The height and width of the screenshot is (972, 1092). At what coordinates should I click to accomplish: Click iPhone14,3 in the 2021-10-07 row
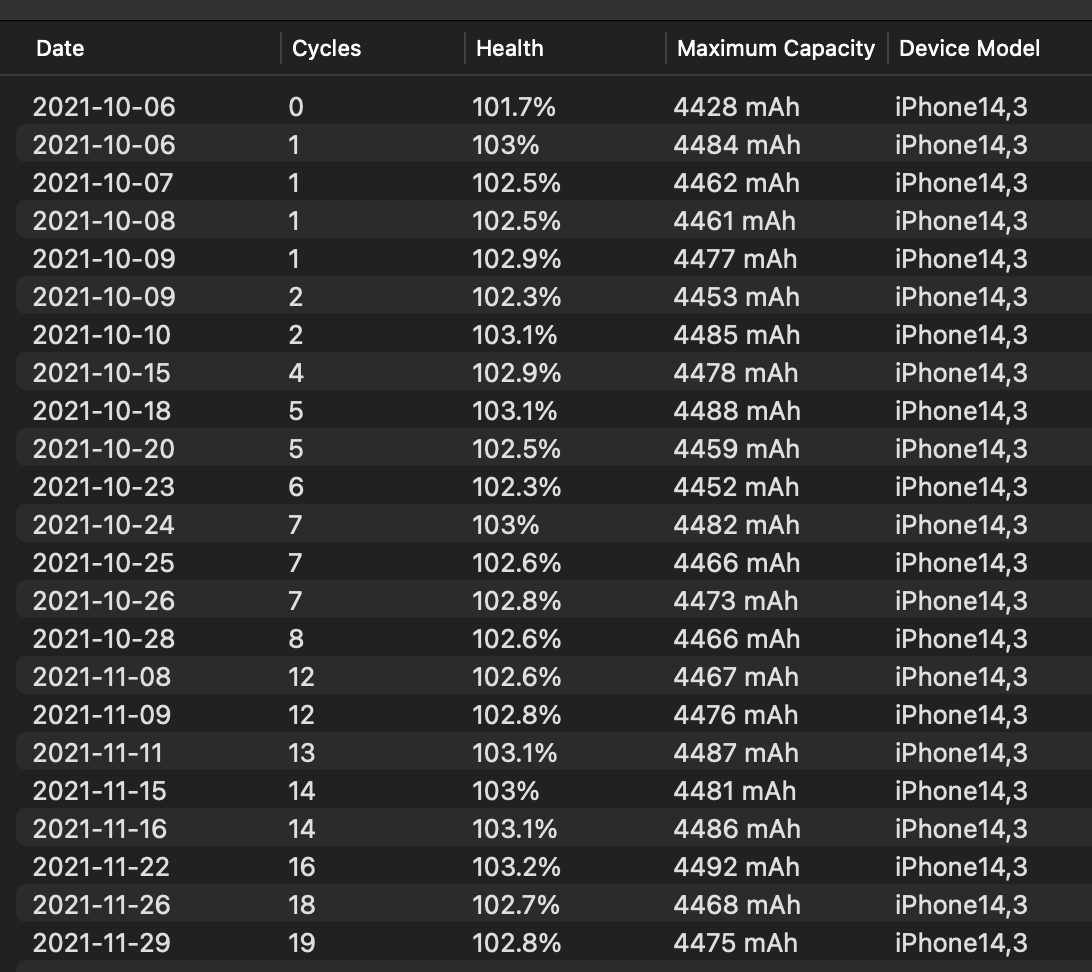click(961, 183)
